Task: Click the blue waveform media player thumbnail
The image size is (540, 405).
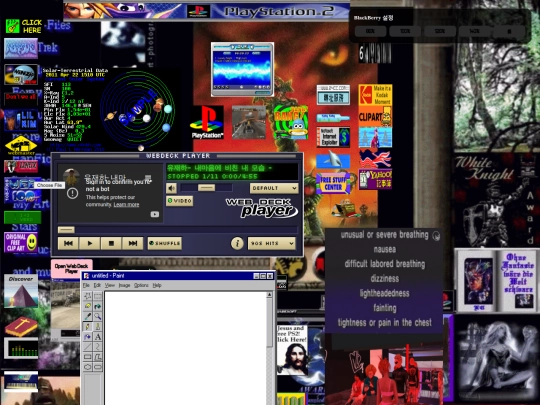Action: tap(242, 69)
